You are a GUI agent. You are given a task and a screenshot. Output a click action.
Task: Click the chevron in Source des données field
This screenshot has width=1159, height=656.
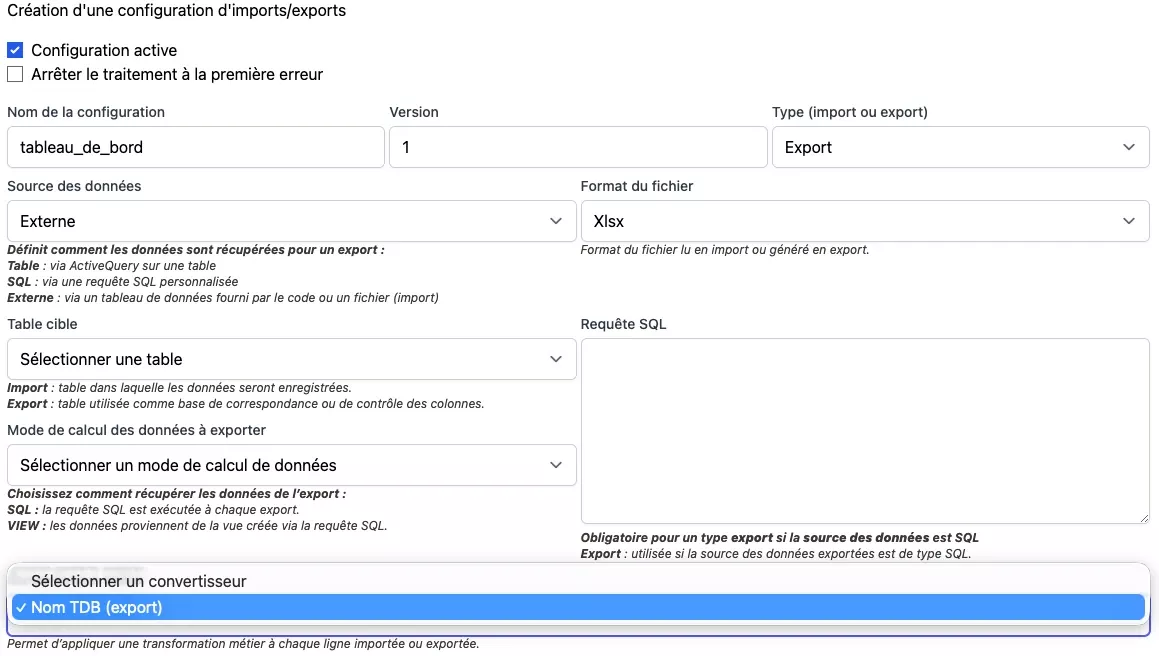point(556,221)
